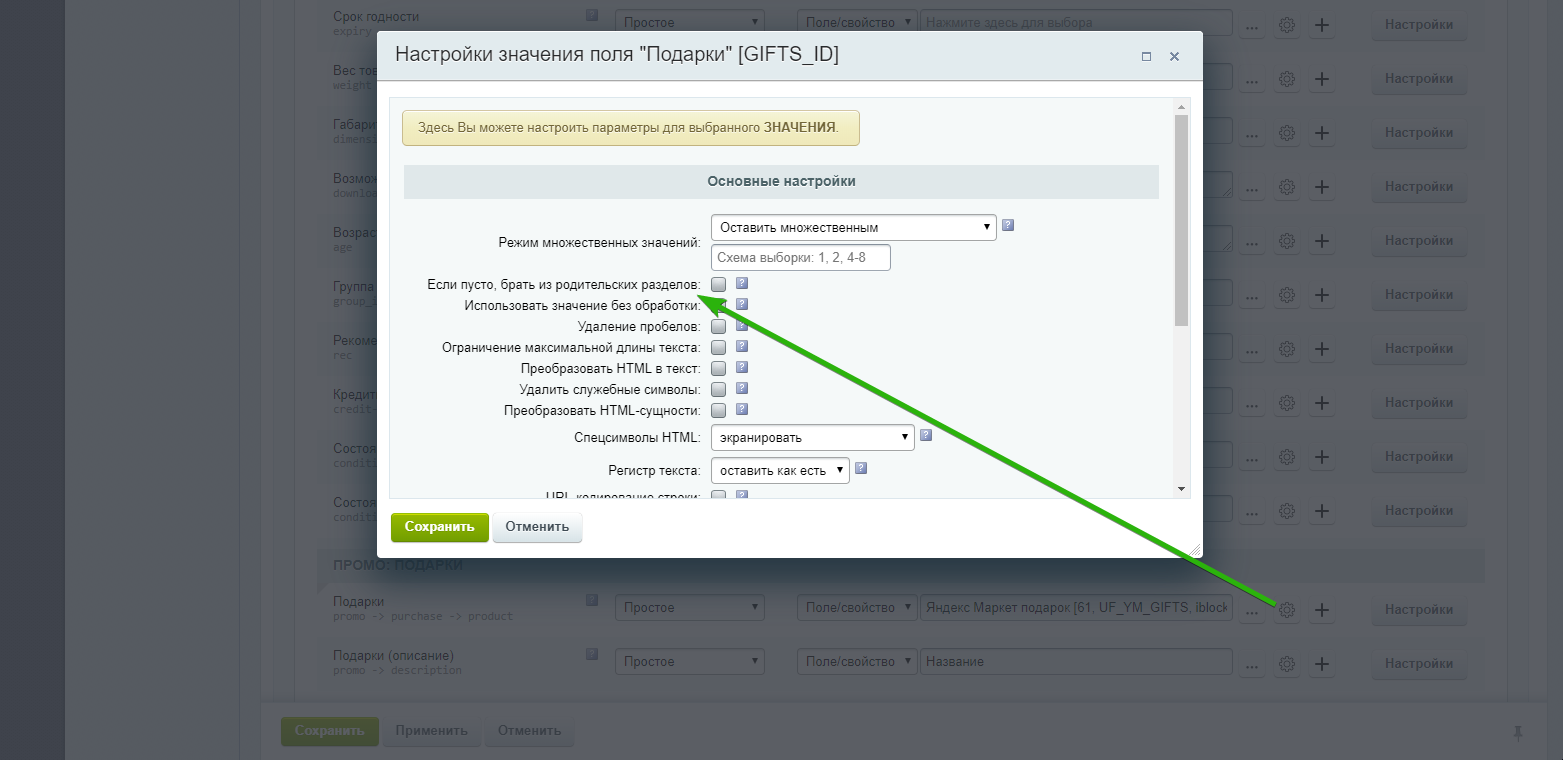Click gear icon in Срок годности row
The image size is (1563, 760).
click(1288, 25)
